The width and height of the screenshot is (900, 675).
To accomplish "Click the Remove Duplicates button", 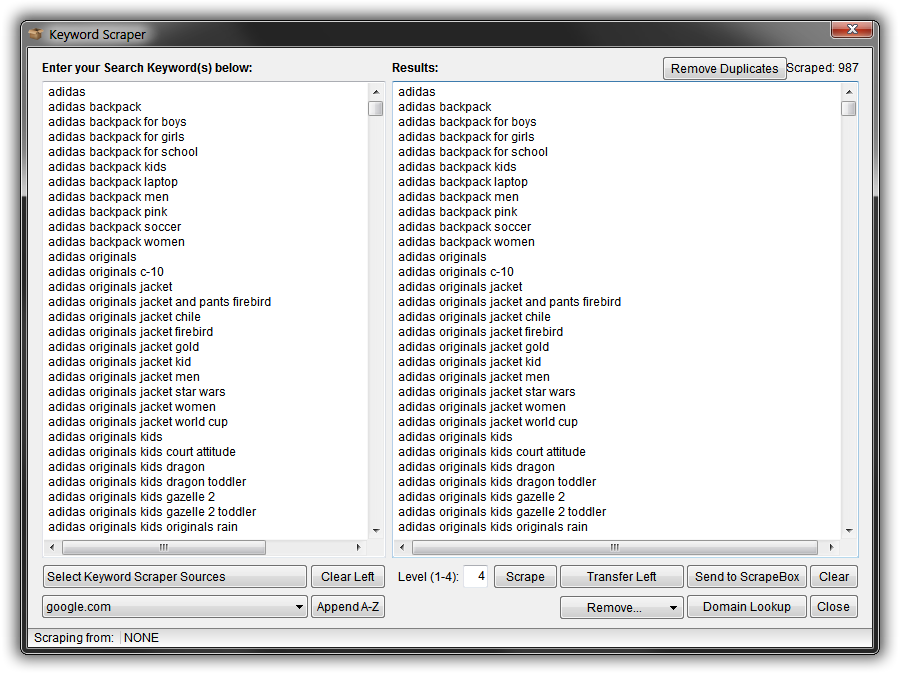I will (x=724, y=69).
